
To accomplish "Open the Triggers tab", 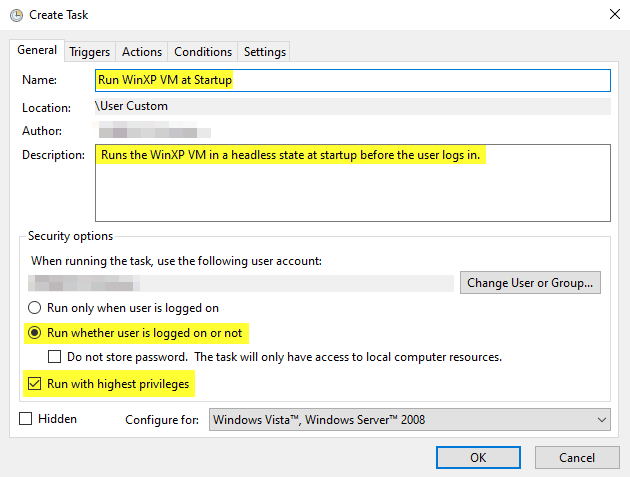I will coord(90,52).
